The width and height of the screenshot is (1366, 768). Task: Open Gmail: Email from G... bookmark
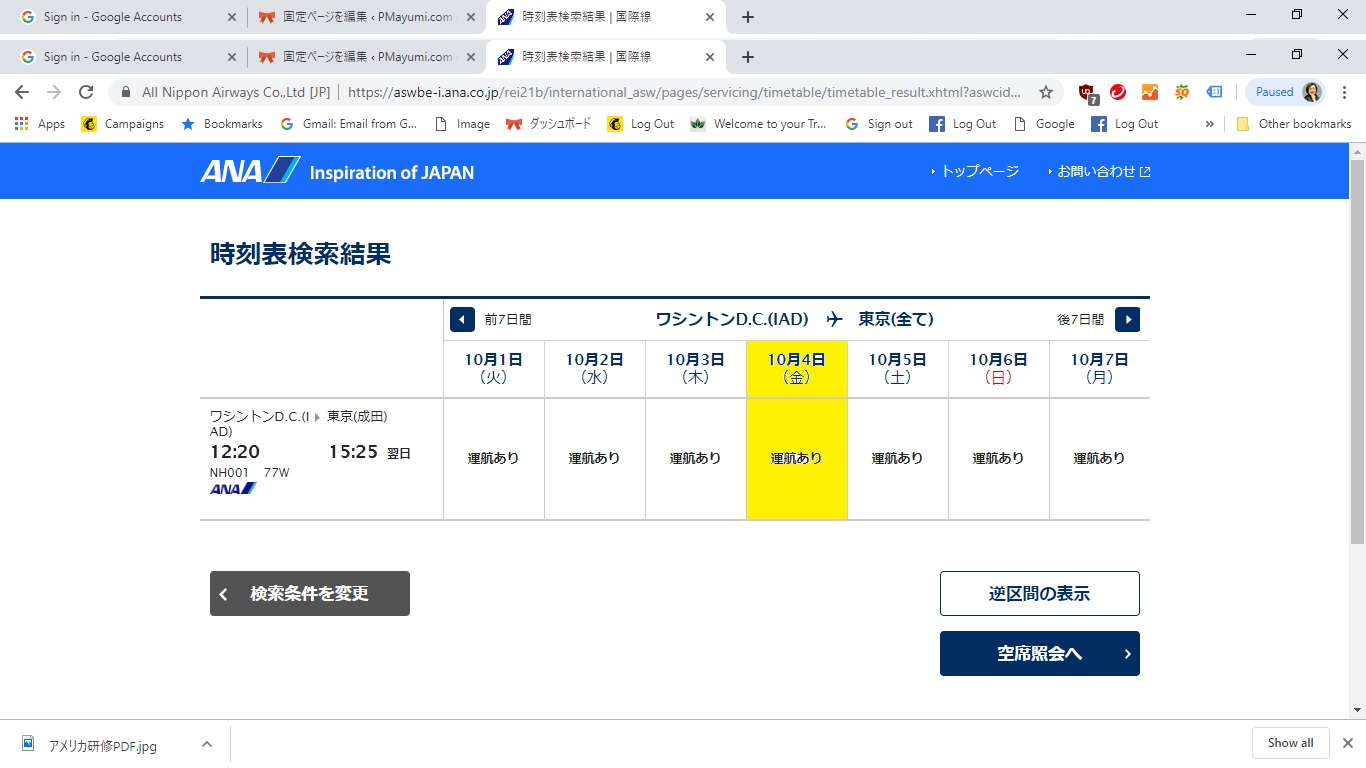coord(347,124)
